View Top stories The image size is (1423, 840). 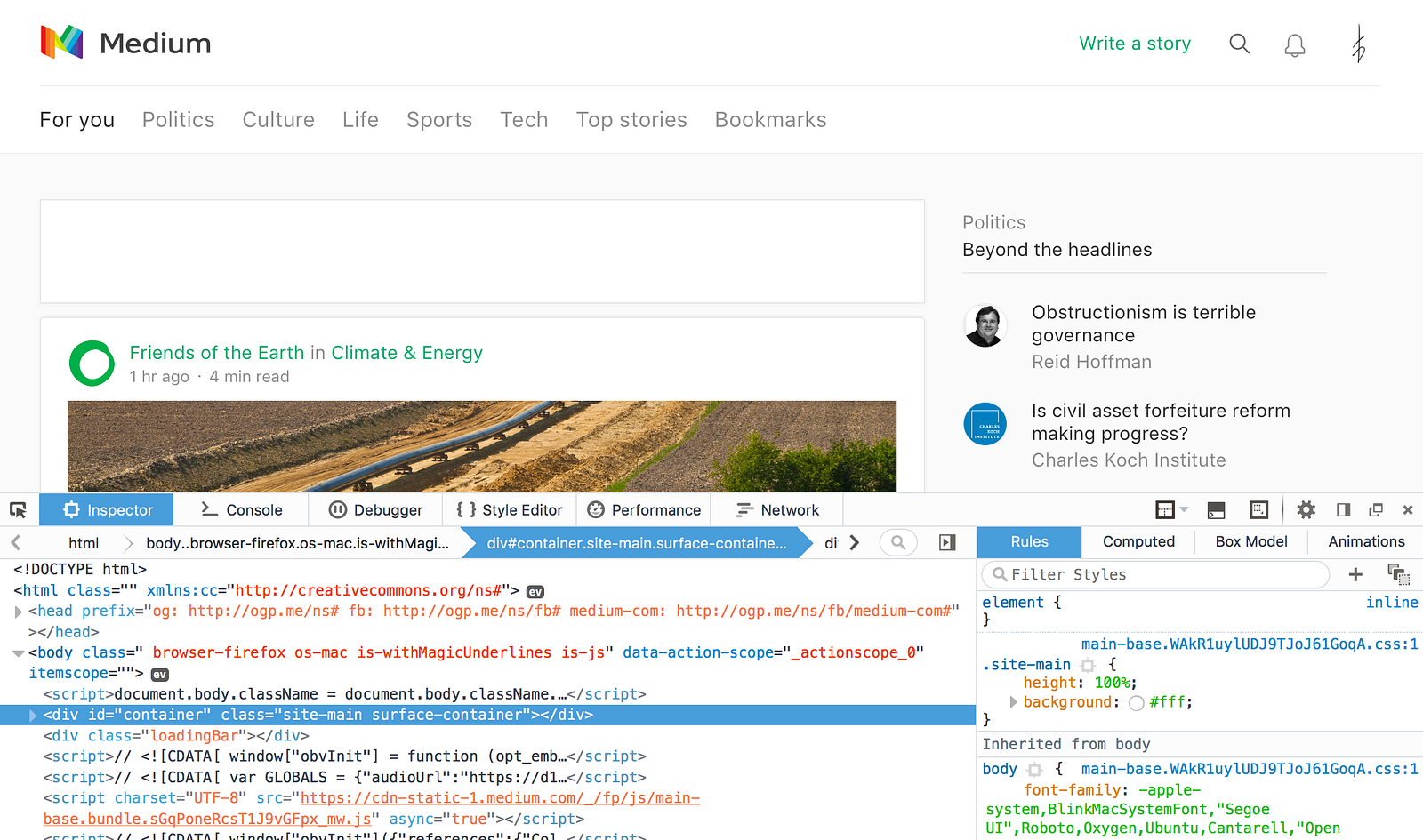point(631,120)
